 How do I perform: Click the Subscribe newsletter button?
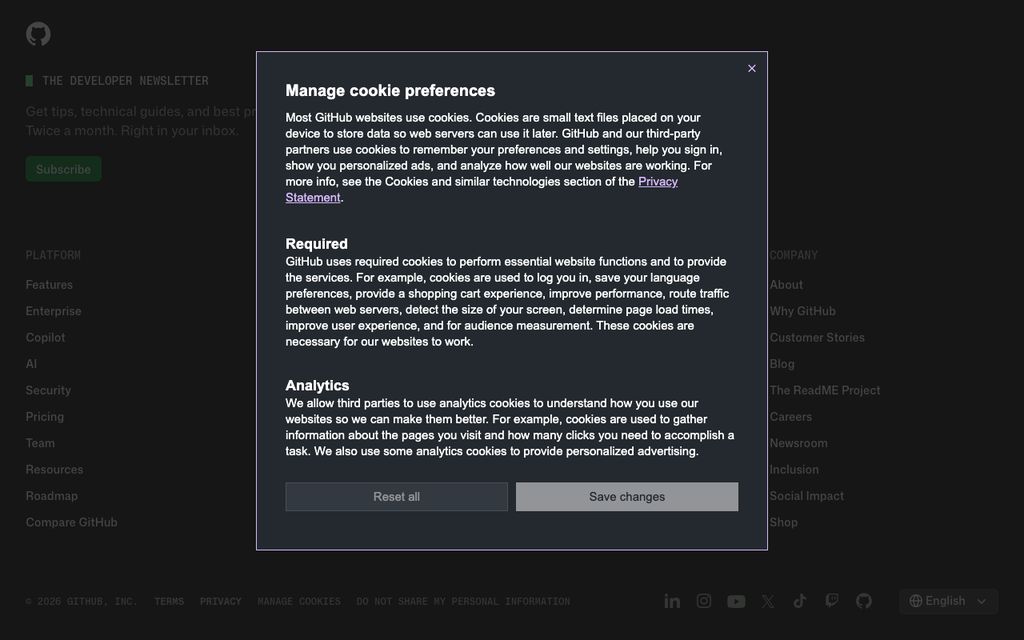[63, 169]
